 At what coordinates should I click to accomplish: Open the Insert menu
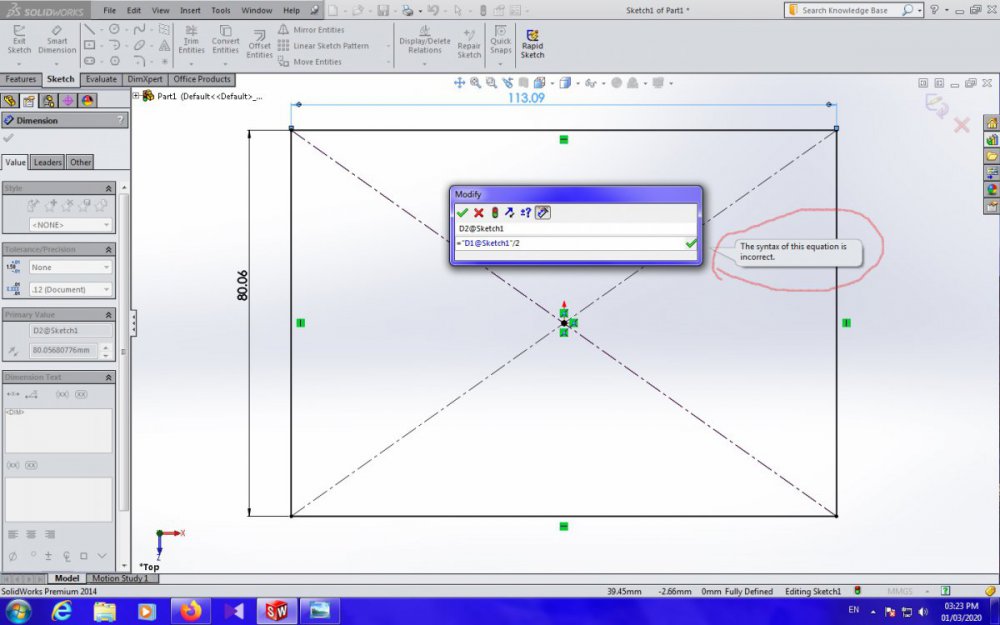click(190, 10)
